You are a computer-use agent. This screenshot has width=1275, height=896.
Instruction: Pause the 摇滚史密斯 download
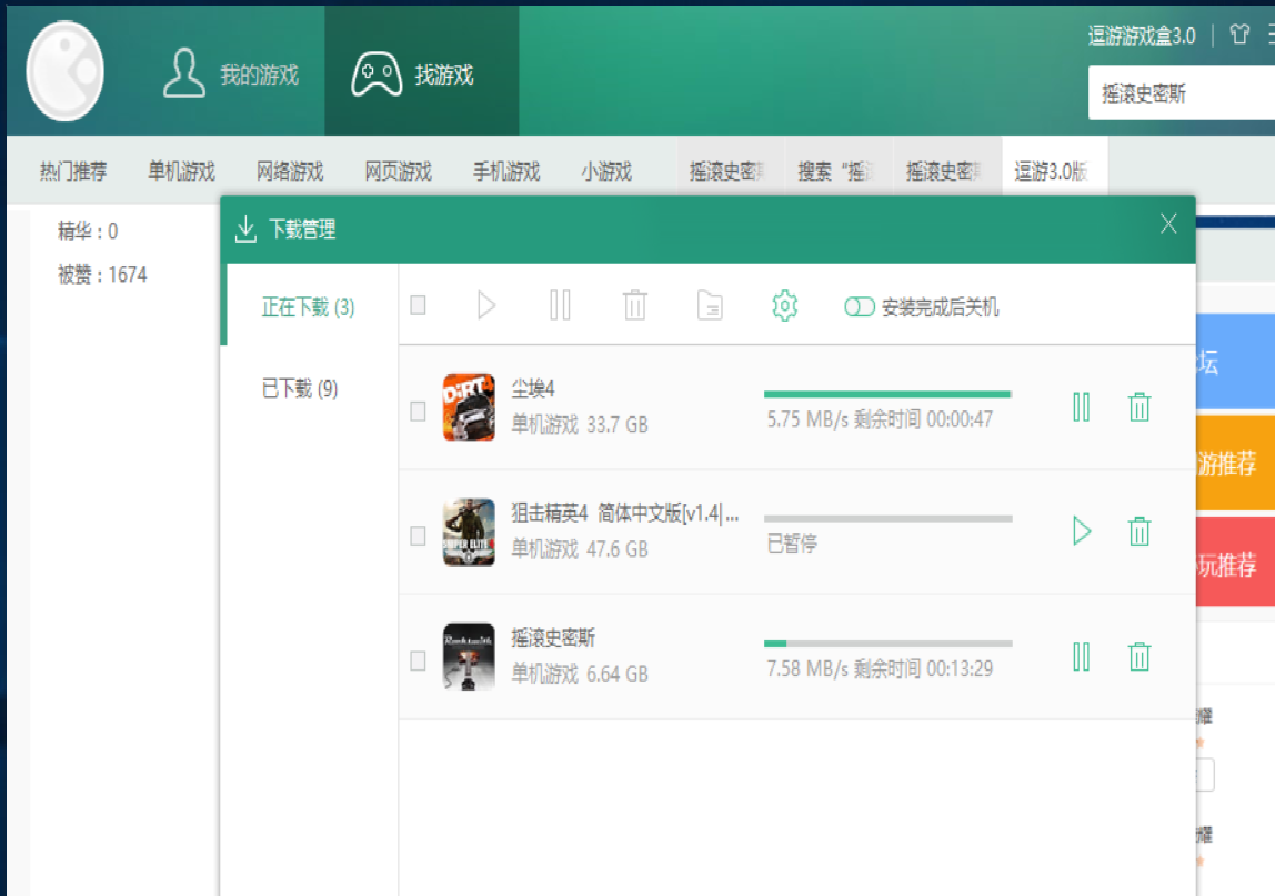click(1081, 656)
